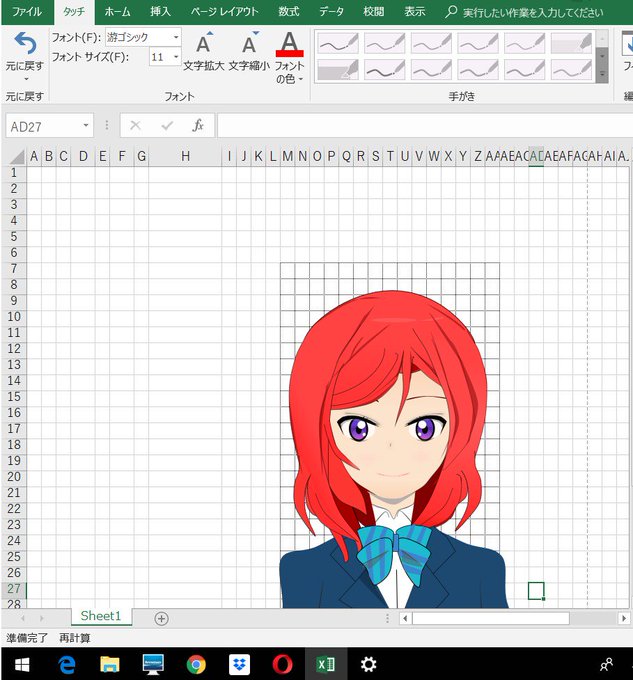Click the 文字縮小 shrink text icon
The width and height of the screenshot is (633, 680).
point(249,43)
